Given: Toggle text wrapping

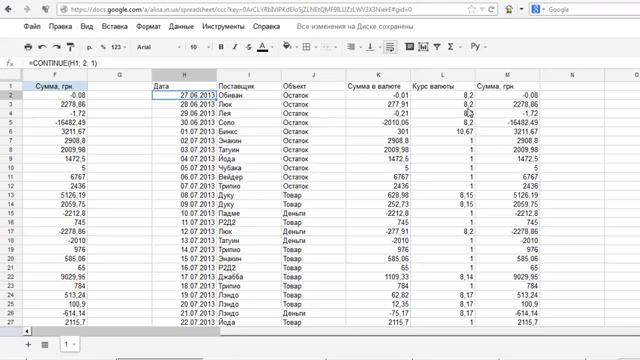Looking at the screenshot, I should point(390,47).
